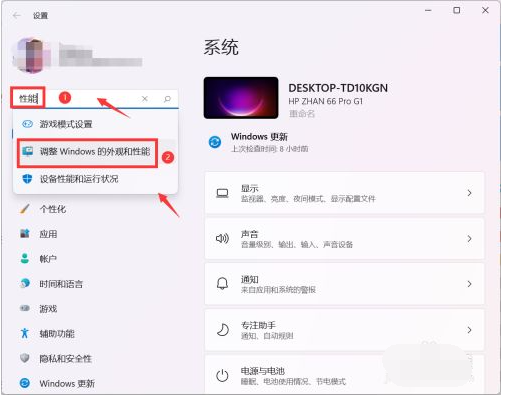This screenshot has height=397, width=505.
Task: Open 个性化 in the sidebar
Action: click(52, 209)
